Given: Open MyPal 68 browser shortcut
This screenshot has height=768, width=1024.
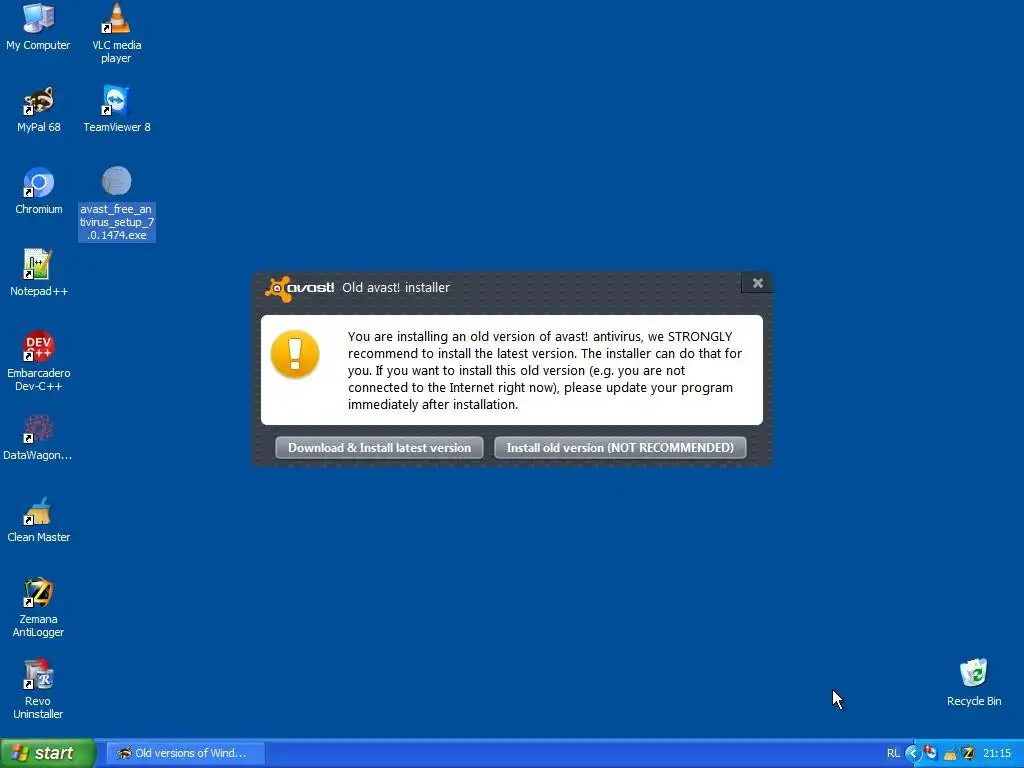Looking at the screenshot, I should pyautogui.click(x=39, y=109).
